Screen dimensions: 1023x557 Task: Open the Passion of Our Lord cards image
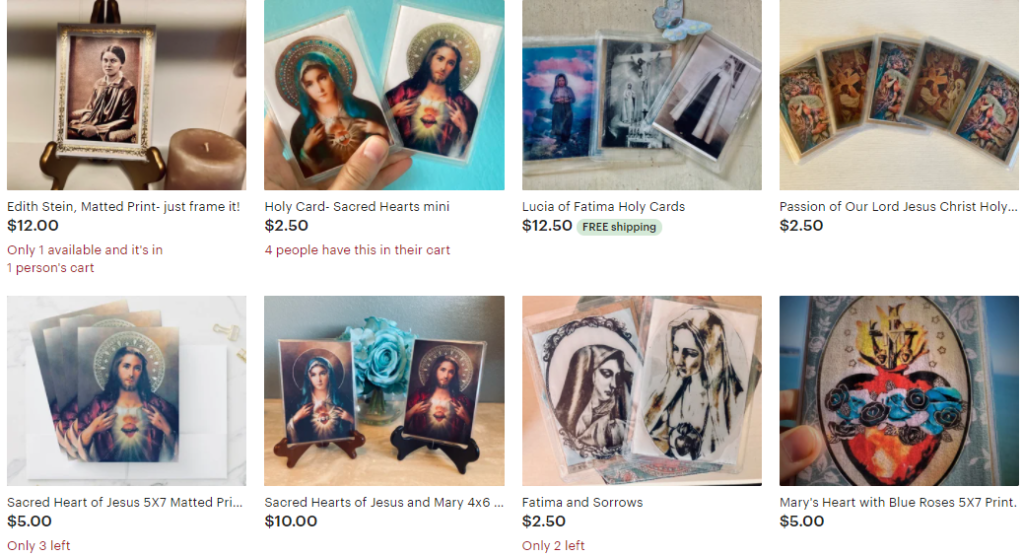click(899, 95)
